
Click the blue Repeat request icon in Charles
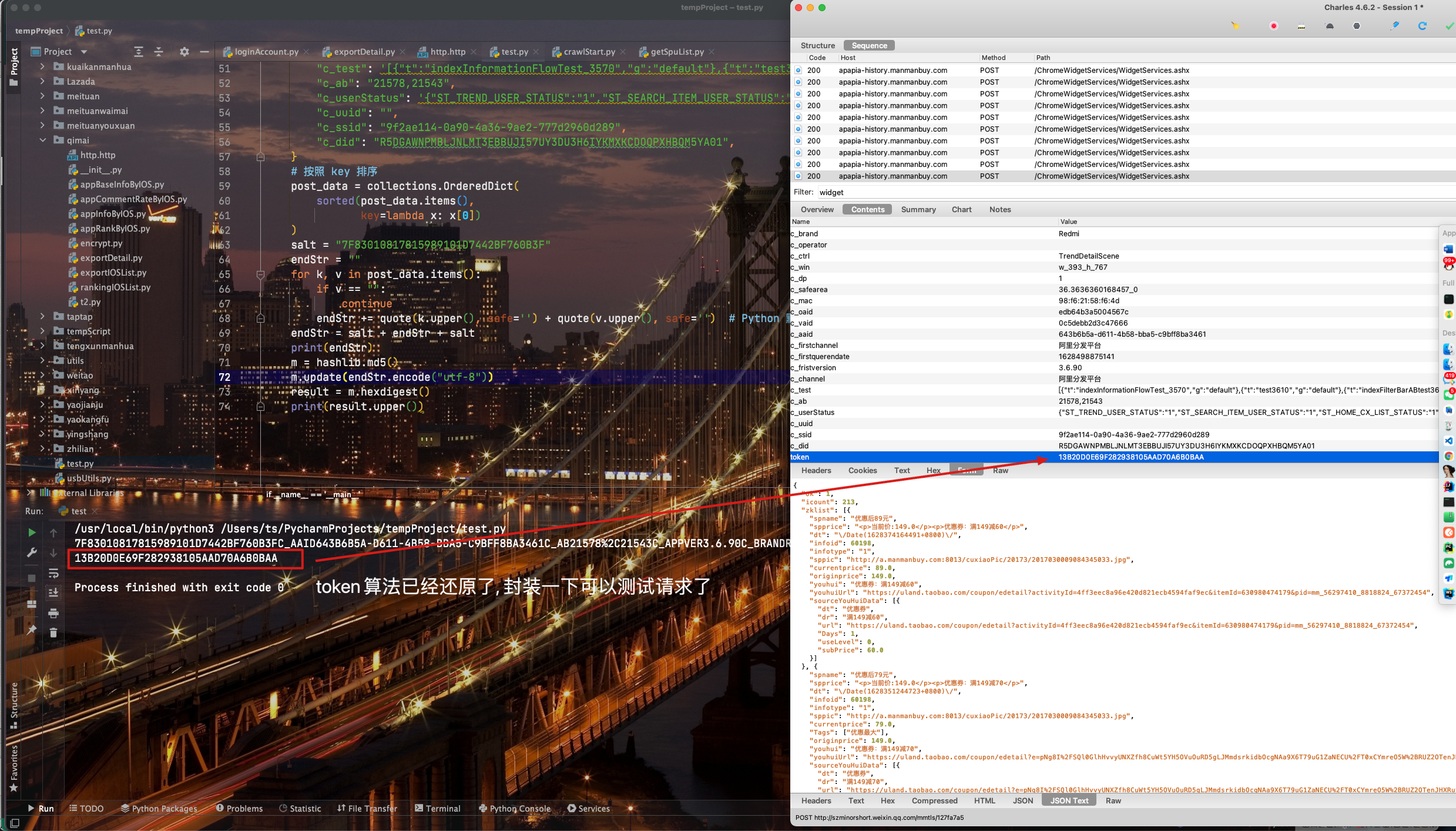click(1422, 26)
